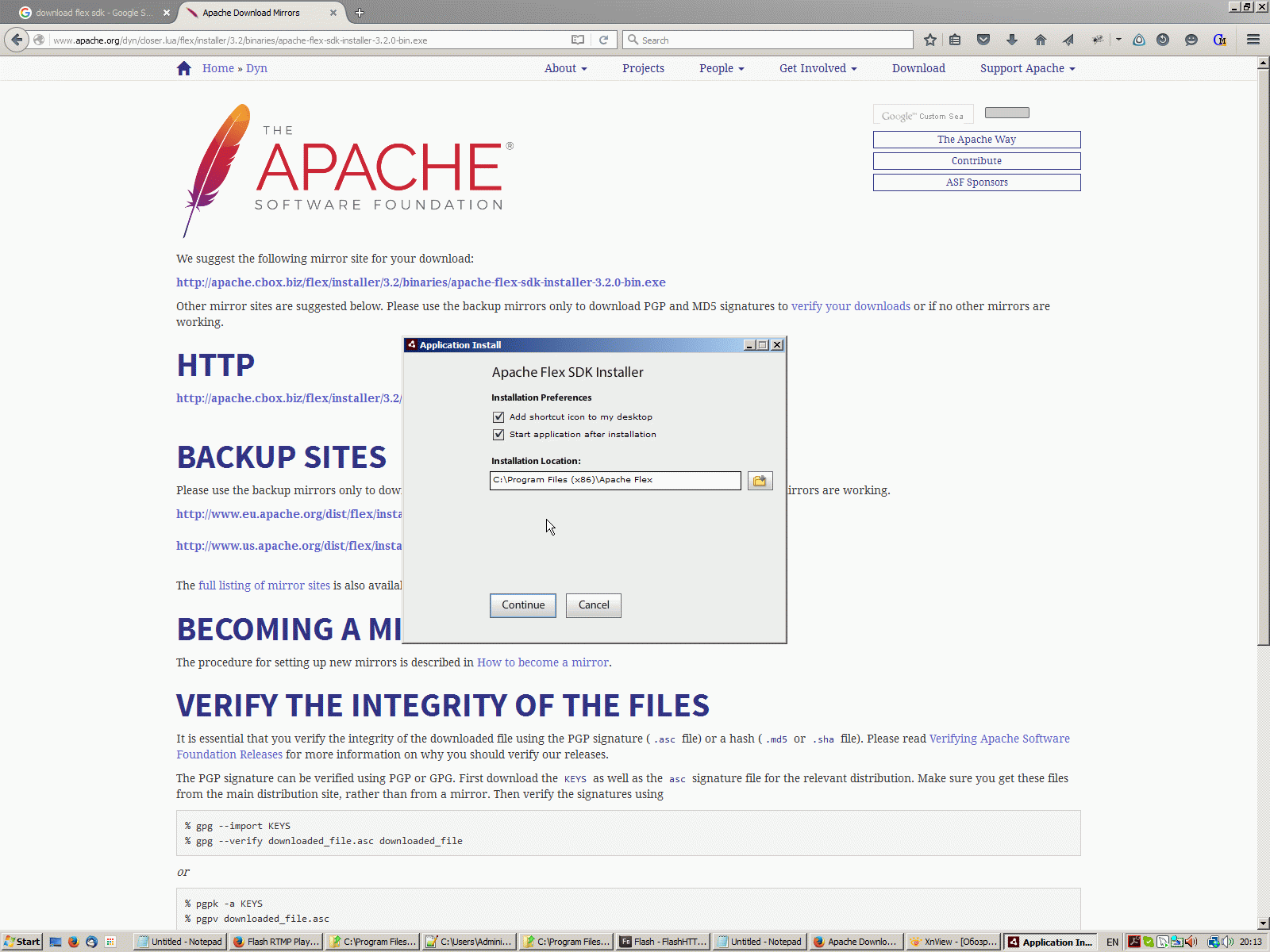This screenshot has height=952, width=1270.
Task: Click the Home breadcrumb link
Action: point(218,68)
